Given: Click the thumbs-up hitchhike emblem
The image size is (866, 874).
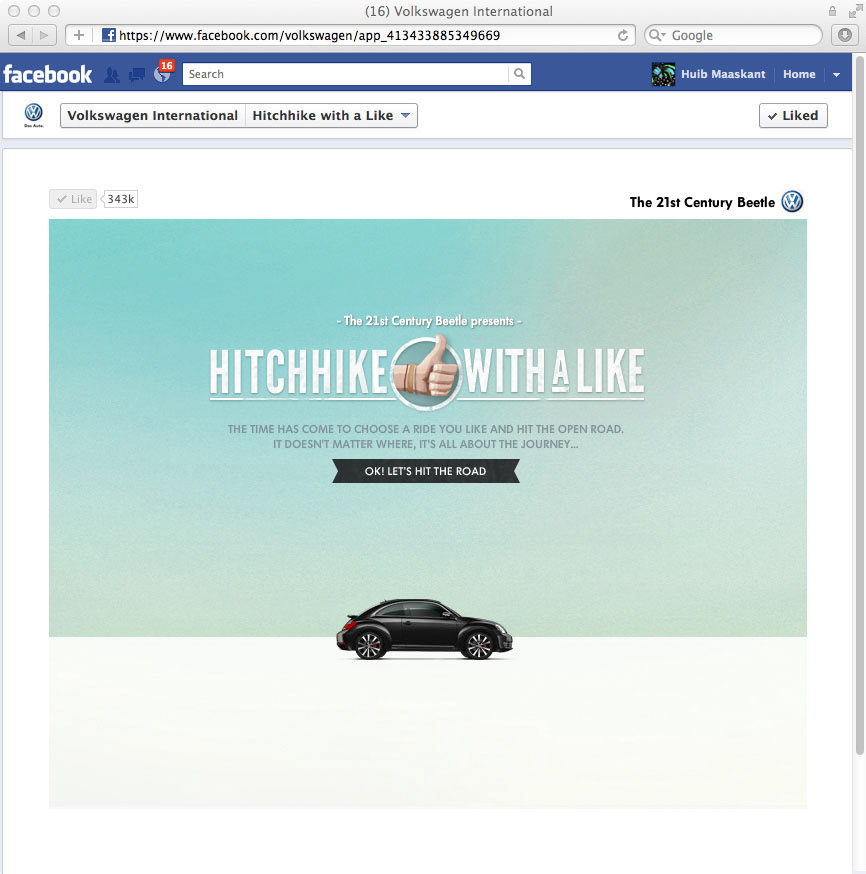Looking at the screenshot, I should coord(427,371).
